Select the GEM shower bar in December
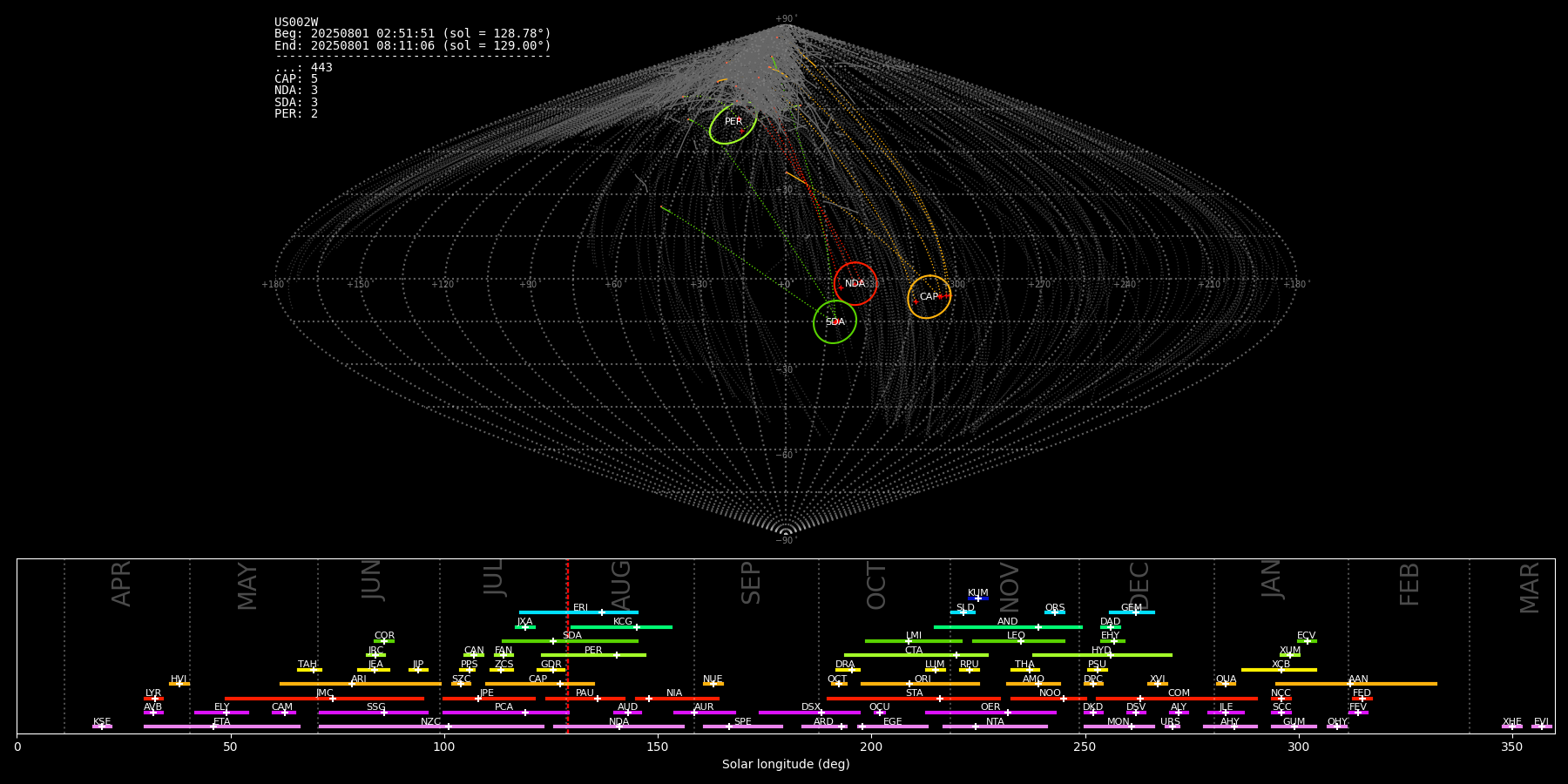 point(1132,612)
